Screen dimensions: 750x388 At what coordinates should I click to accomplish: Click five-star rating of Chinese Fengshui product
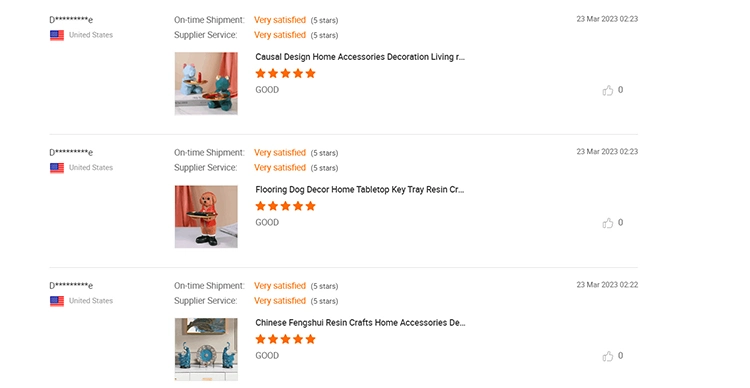tap(286, 339)
